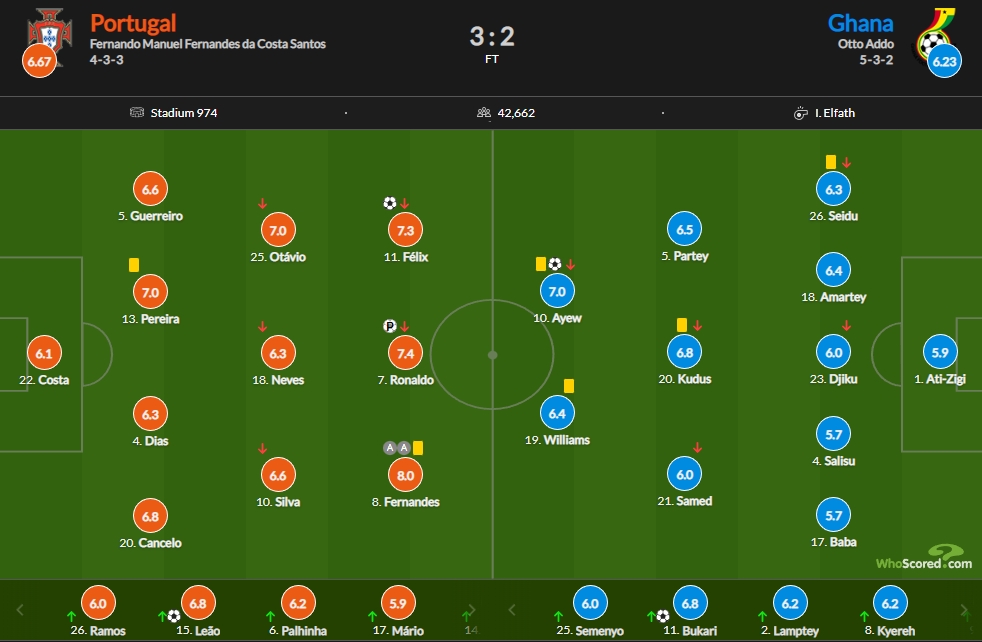Open the Portugal team name link
Image resolution: width=982 pixels, height=642 pixels.
tap(133, 23)
